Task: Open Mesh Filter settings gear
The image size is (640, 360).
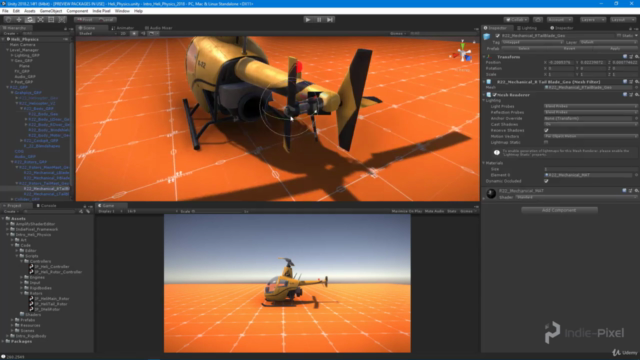Action: (x=636, y=82)
